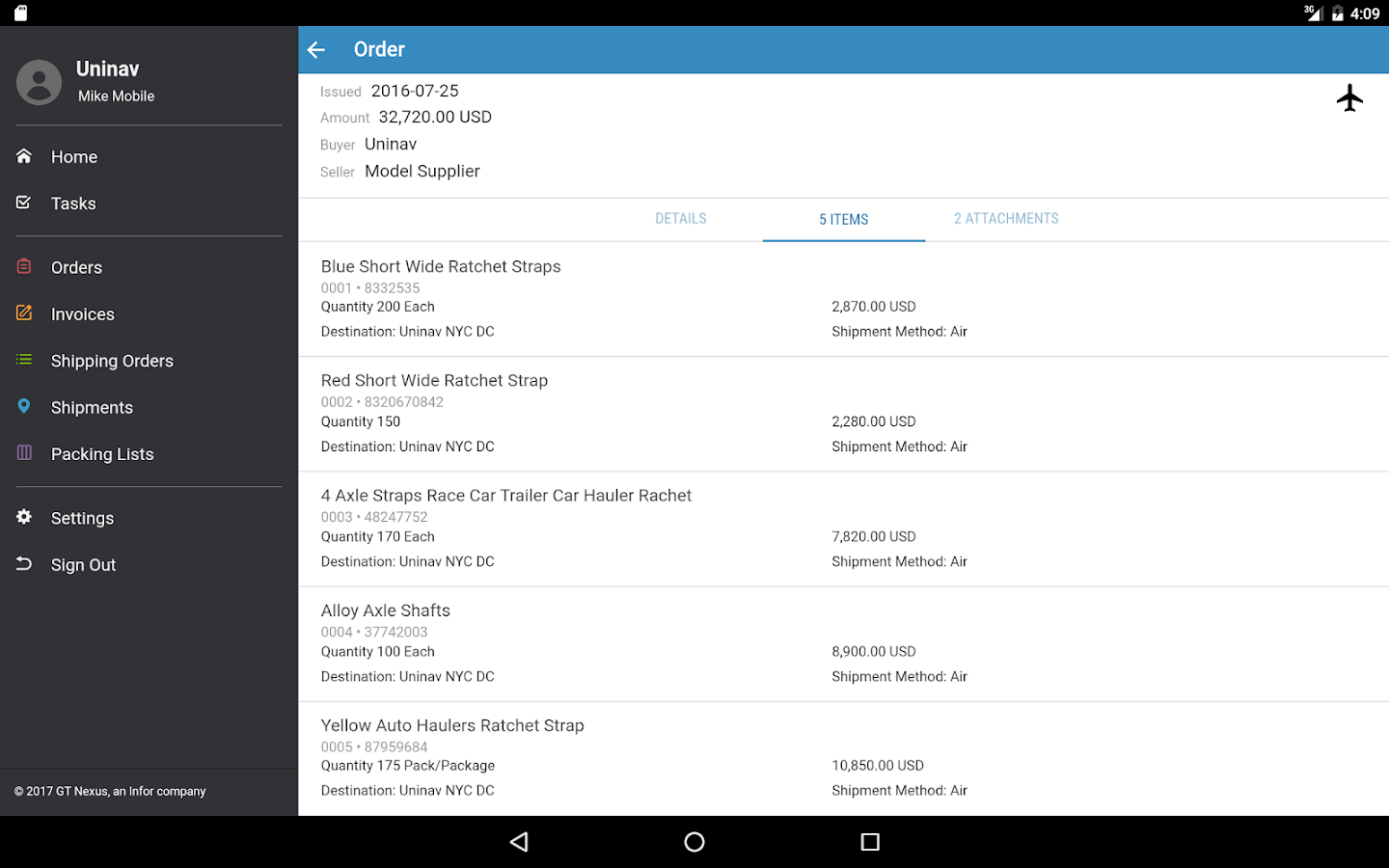Image resolution: width=1389 pixels, height=868 pixels.
Task: Select the Shipments location pin icon
Action: point(24,407)
